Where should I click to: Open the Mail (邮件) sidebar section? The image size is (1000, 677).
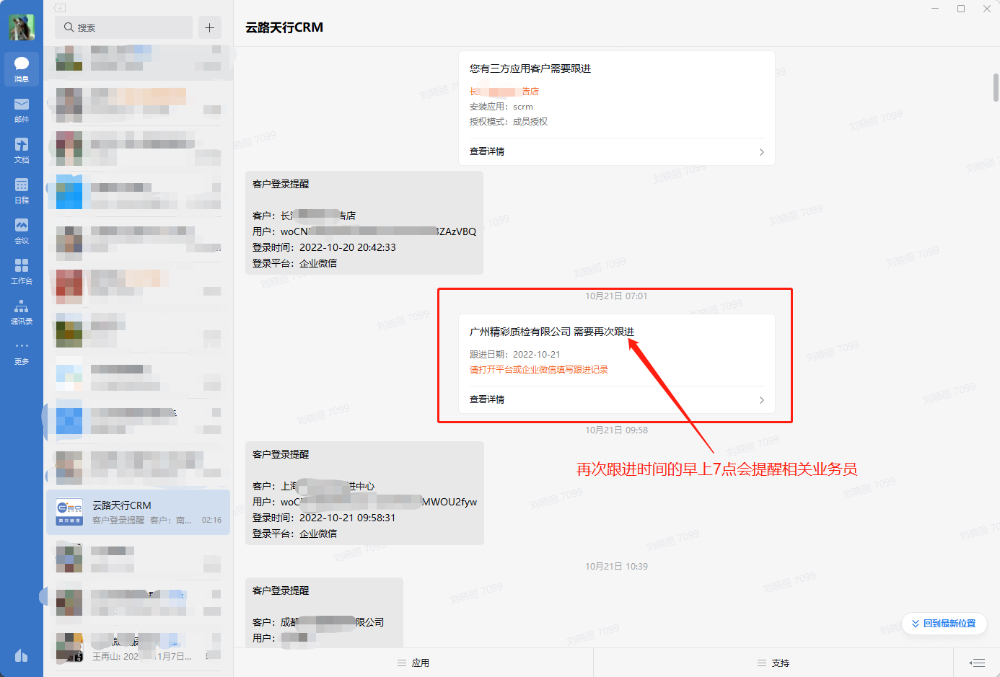point(21,109)
